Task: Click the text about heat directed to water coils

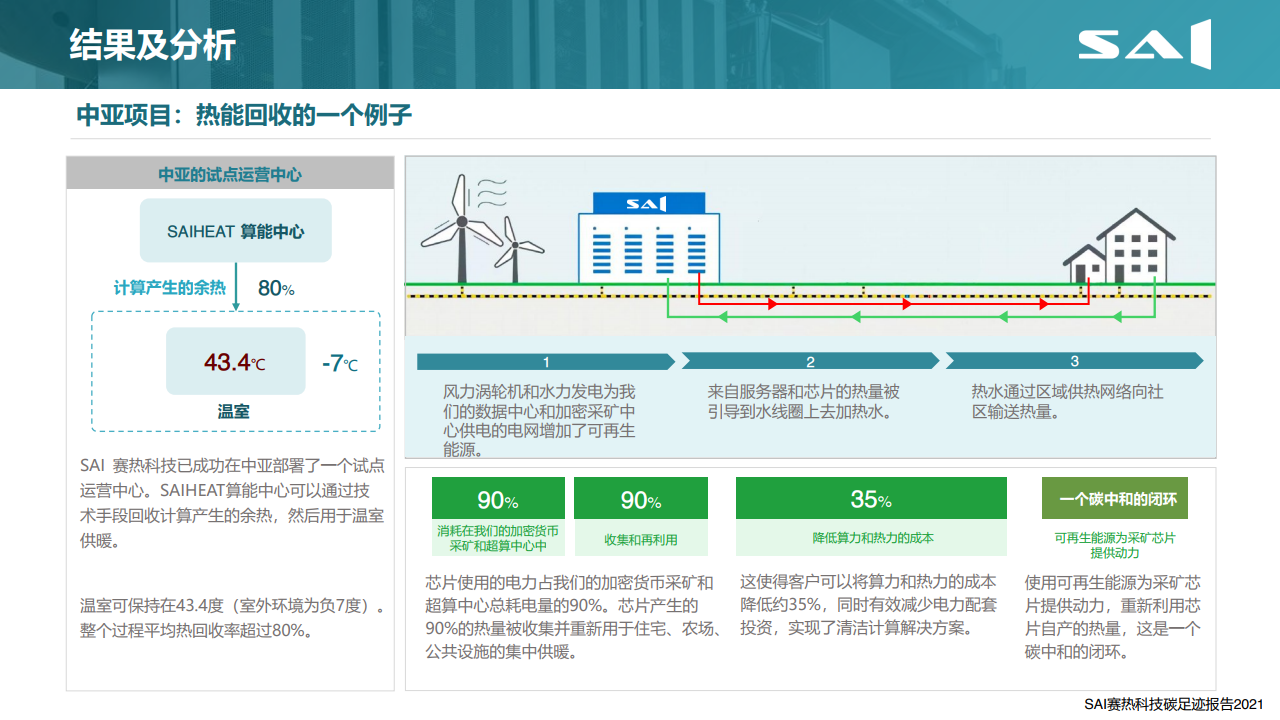Action: point(804,401)
